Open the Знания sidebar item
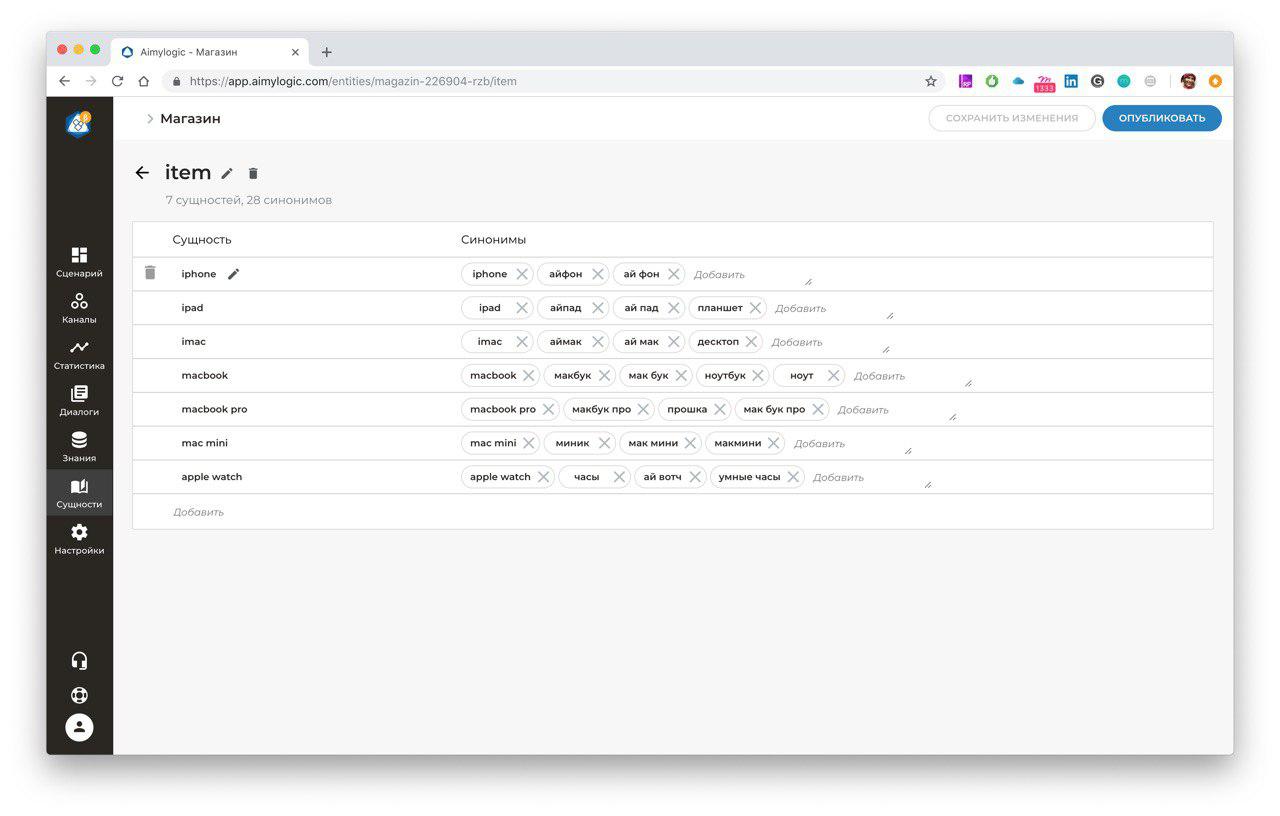 coord(79,446)
